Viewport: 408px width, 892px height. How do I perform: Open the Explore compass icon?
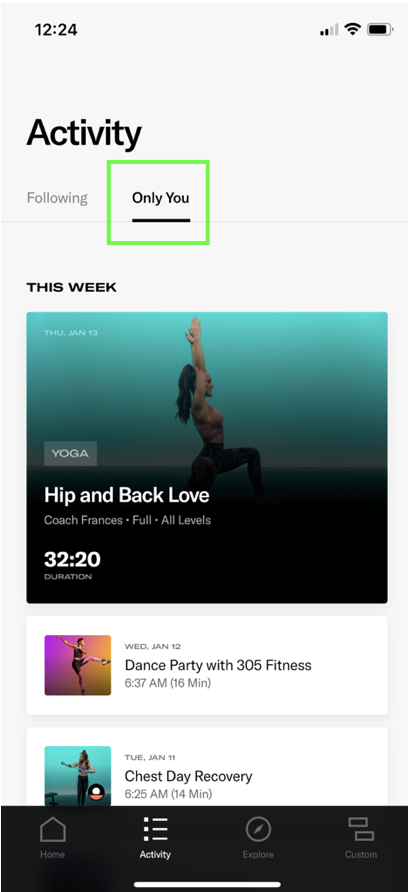point(258,829)
